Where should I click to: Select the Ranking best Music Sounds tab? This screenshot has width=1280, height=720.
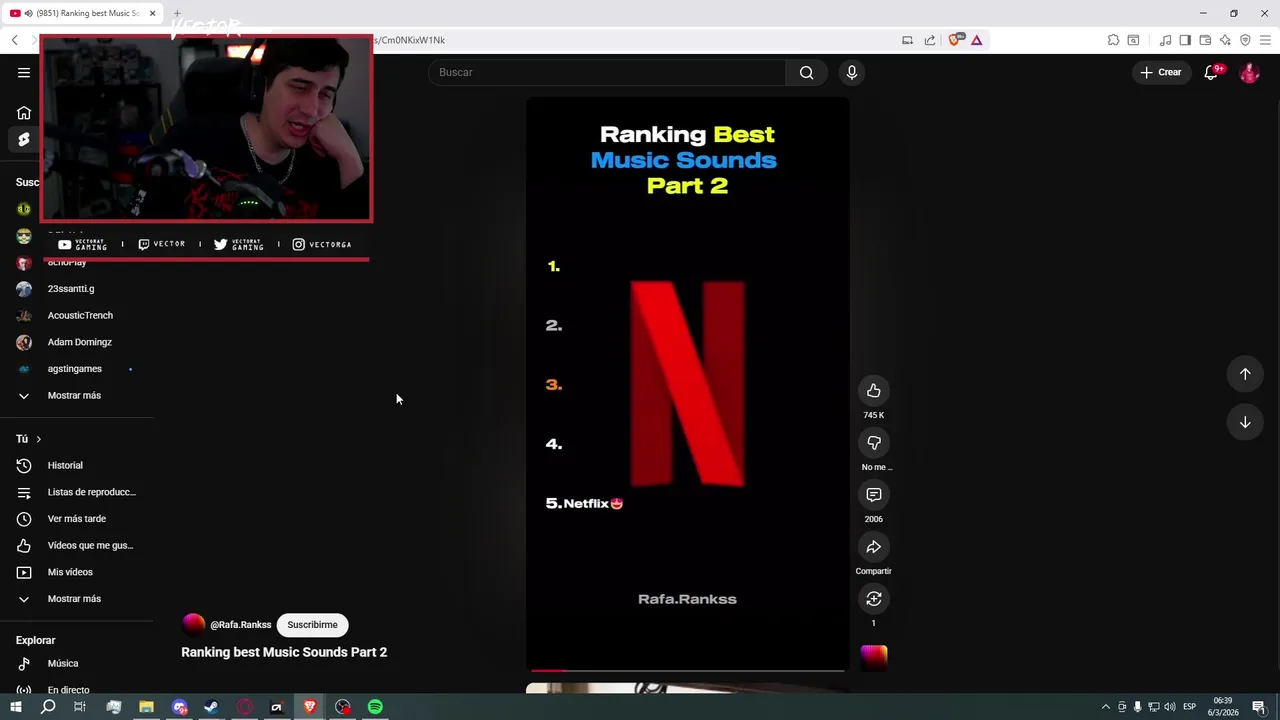click(82, 13)
